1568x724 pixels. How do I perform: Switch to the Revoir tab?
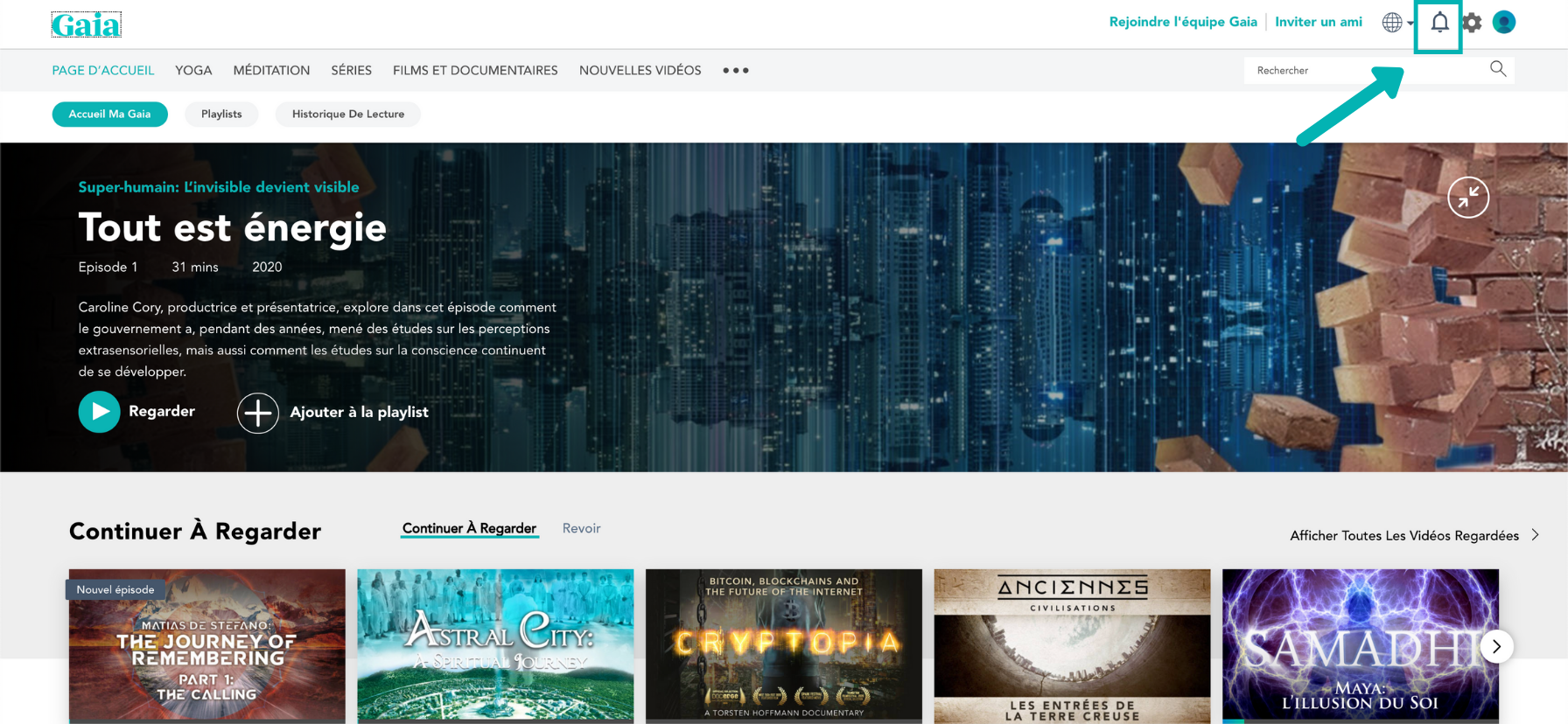point(581,528)
